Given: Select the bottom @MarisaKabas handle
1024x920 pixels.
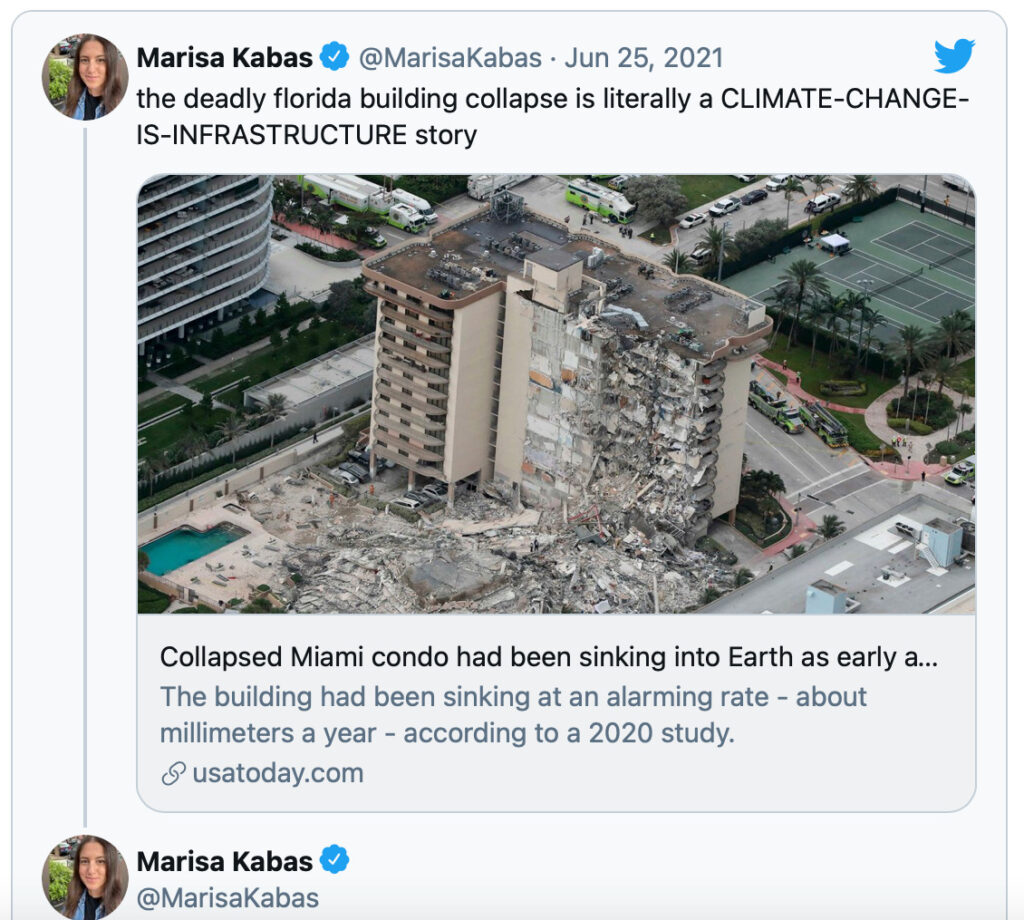Looking at the screenshot, I should pos(227,897).
